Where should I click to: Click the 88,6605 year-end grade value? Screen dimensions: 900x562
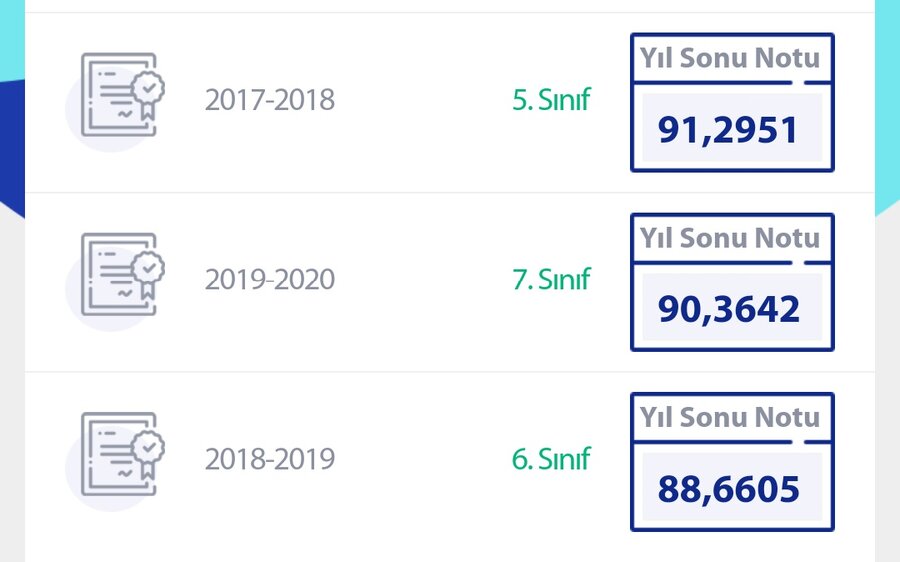[729, 489]
